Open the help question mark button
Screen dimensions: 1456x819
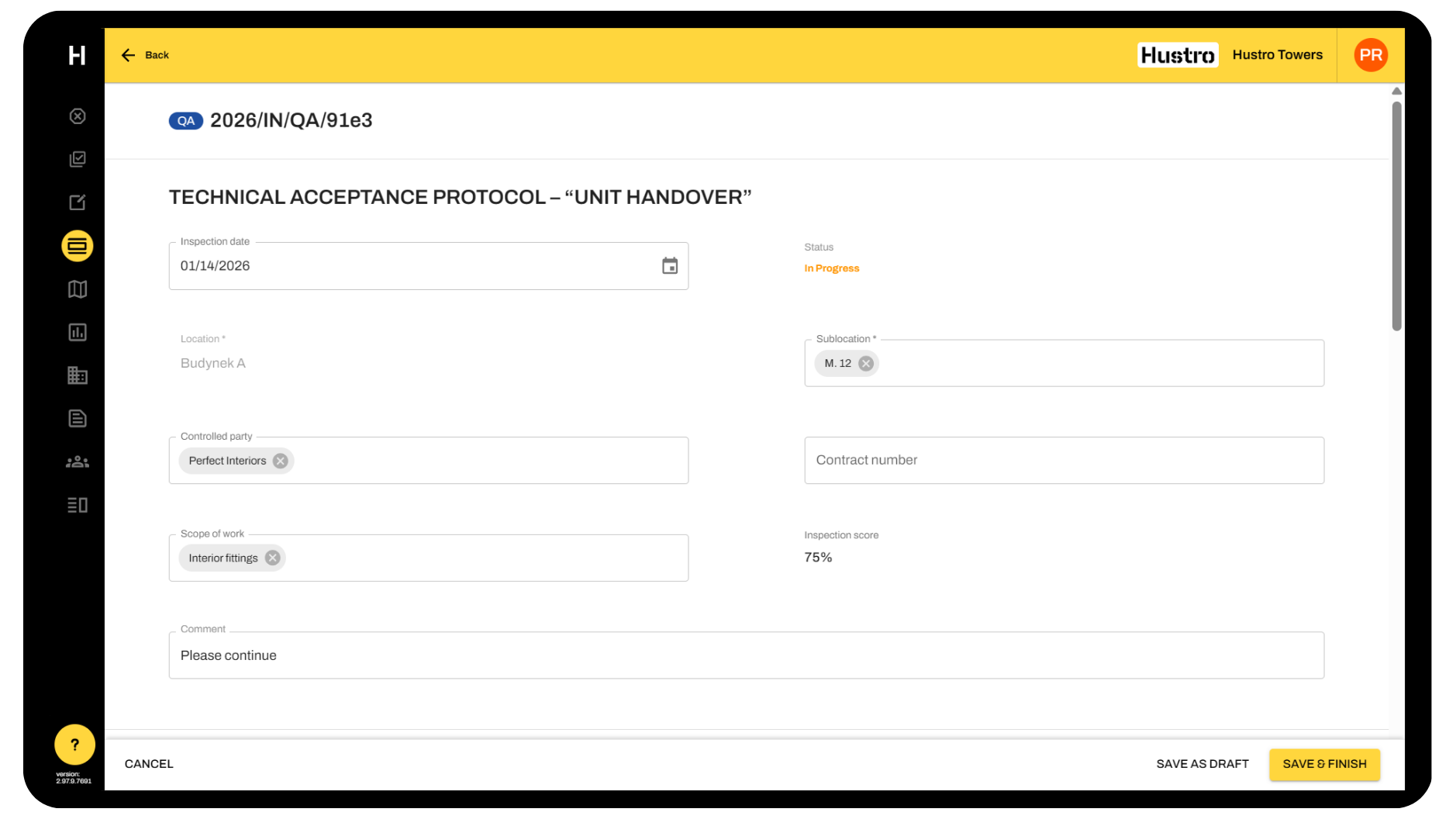[75, 745]
